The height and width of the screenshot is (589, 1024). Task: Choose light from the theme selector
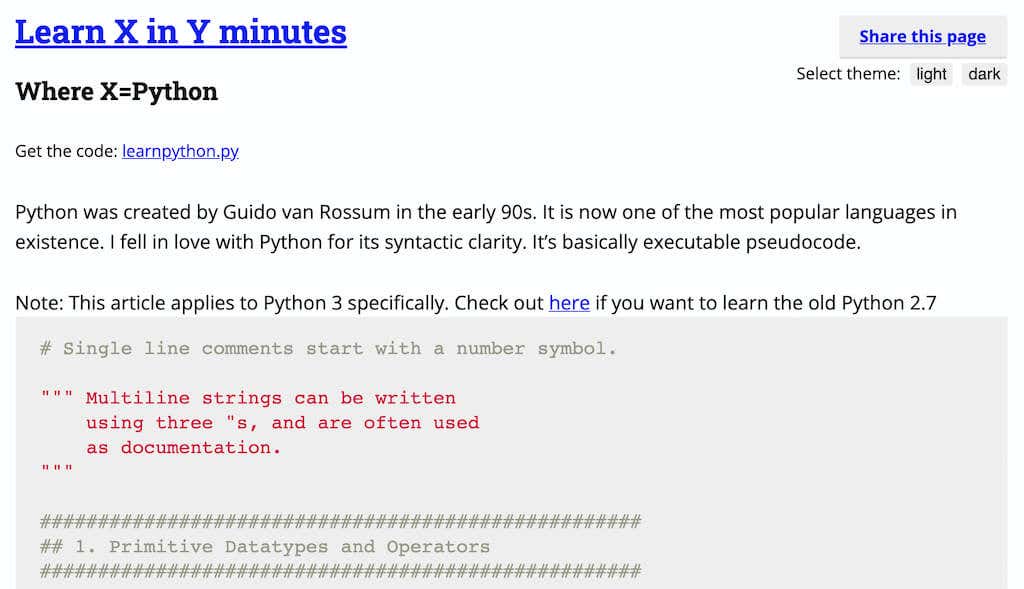click(x=930, y=73)
